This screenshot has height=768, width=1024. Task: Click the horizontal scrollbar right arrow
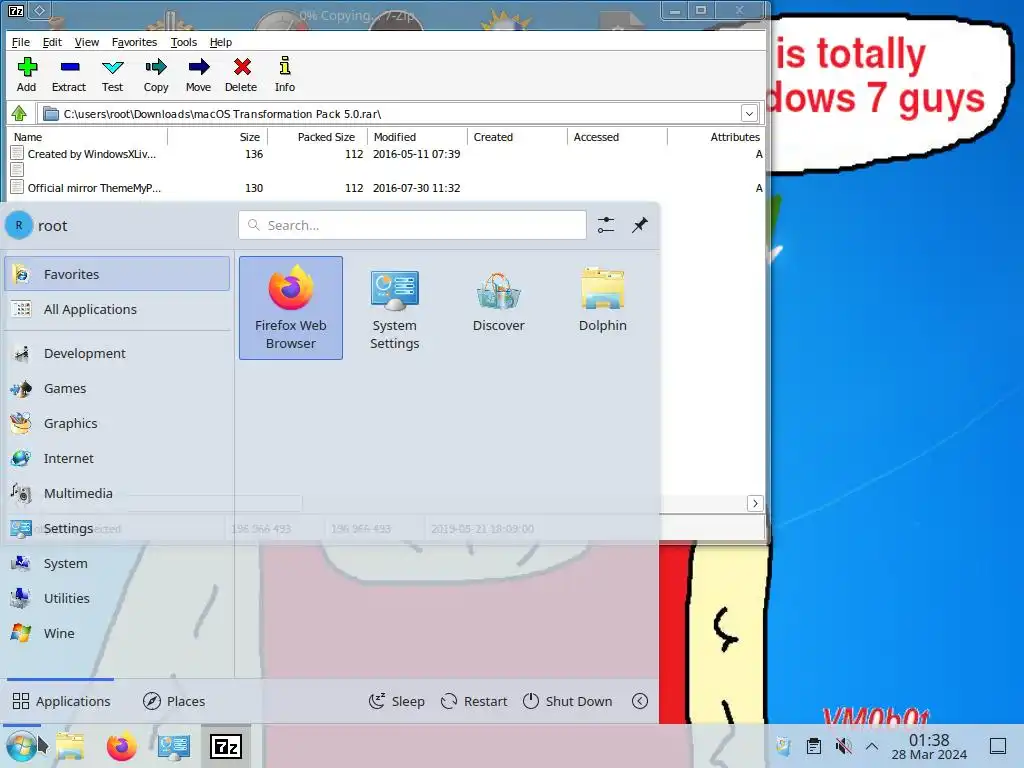tap(755, 504)
